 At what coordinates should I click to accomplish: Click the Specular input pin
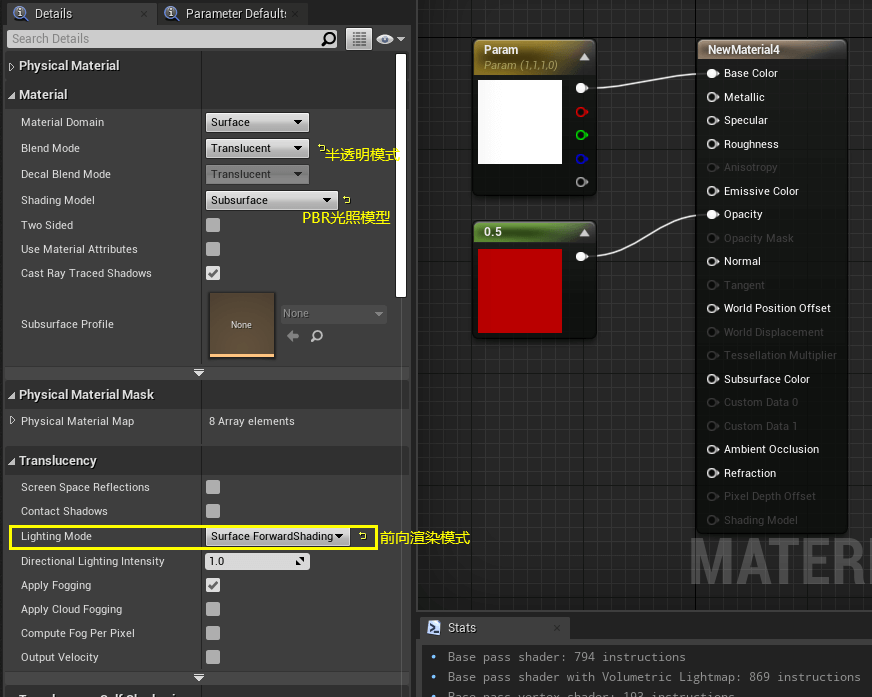tap(712, 120)
